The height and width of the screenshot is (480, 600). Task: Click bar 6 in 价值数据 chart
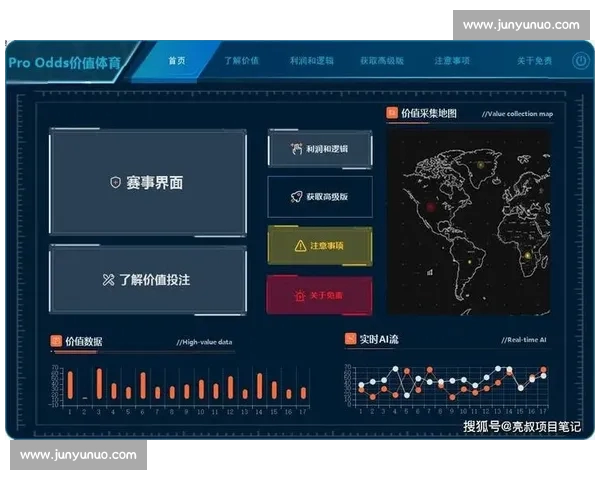click(x=143, y=386)
